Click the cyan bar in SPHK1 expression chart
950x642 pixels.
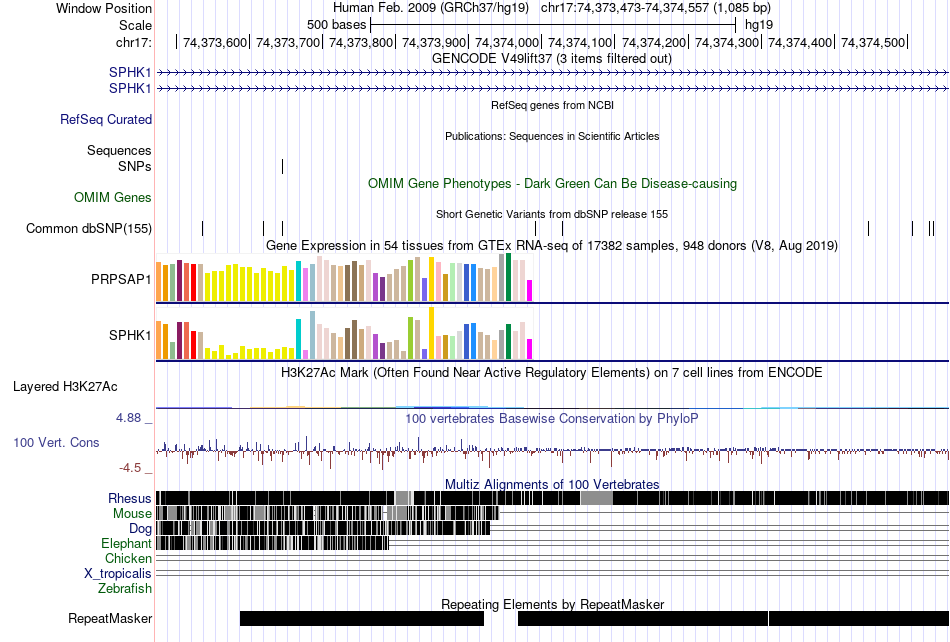298,339
